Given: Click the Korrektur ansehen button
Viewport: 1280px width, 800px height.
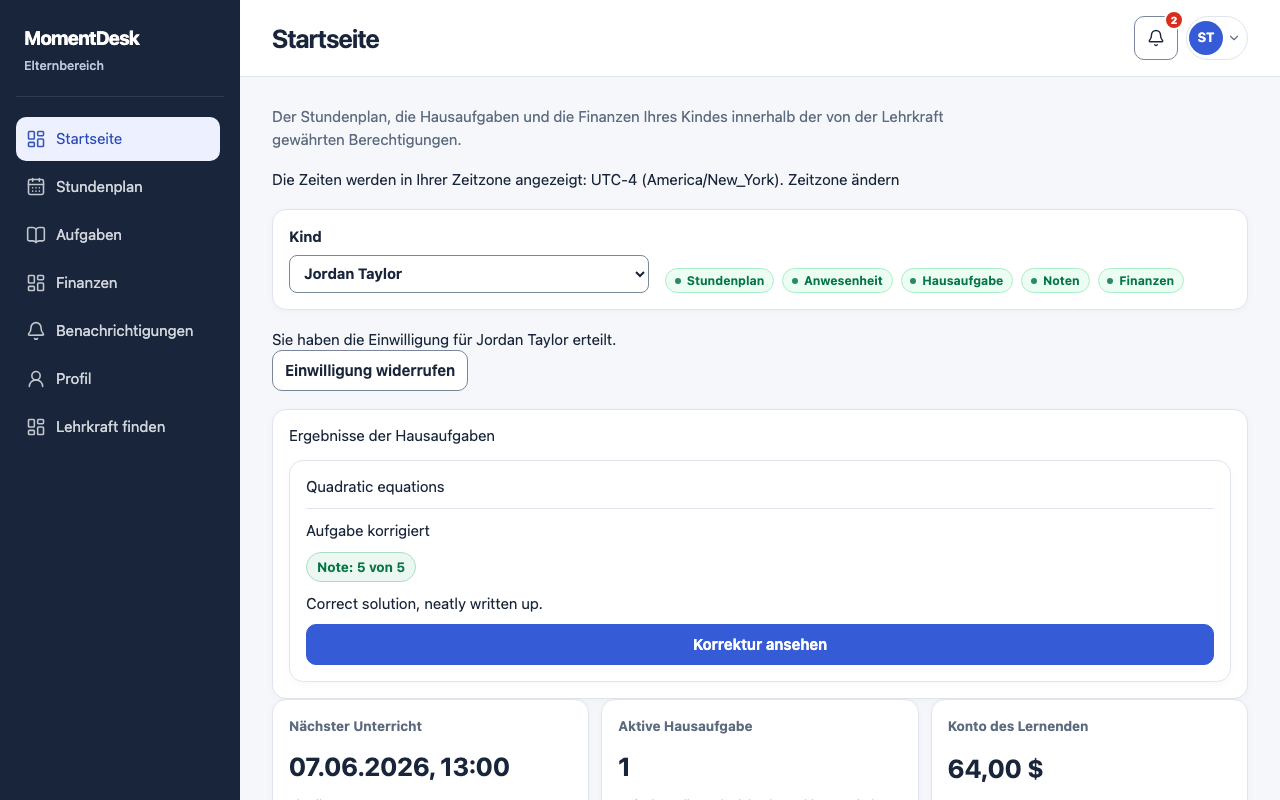Looking at the screenshot, I should 760,645.
